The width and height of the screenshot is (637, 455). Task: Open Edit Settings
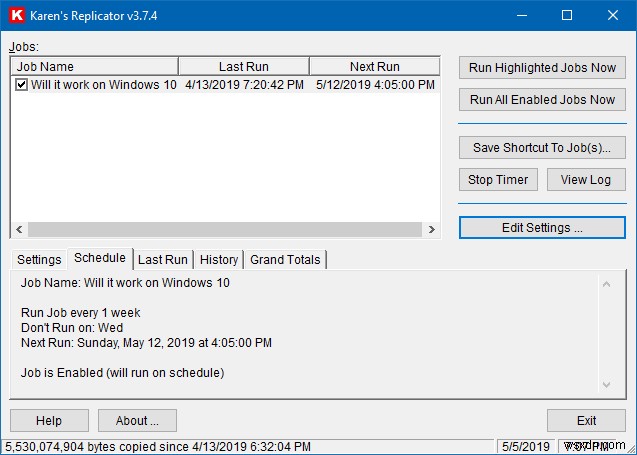point(542,228)
